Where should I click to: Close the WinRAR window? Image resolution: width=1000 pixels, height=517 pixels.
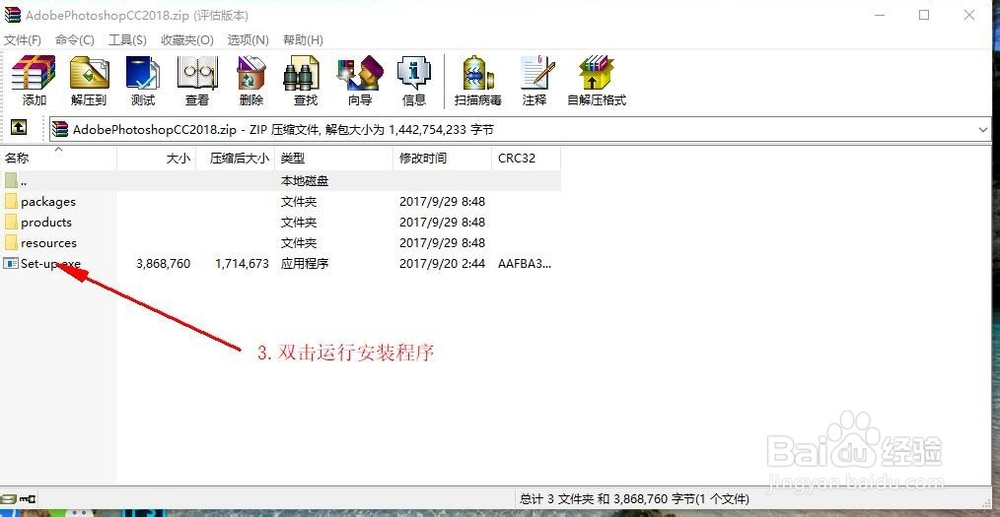pyautogui.click(x=969, y=15)
